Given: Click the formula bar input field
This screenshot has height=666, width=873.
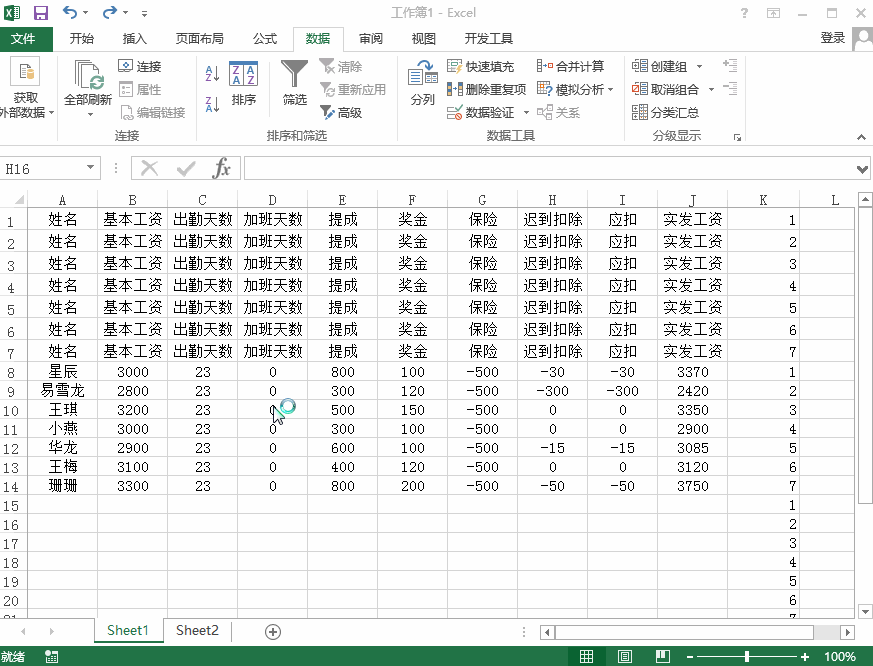Looking at the screenshot, I should coord(548,168).
